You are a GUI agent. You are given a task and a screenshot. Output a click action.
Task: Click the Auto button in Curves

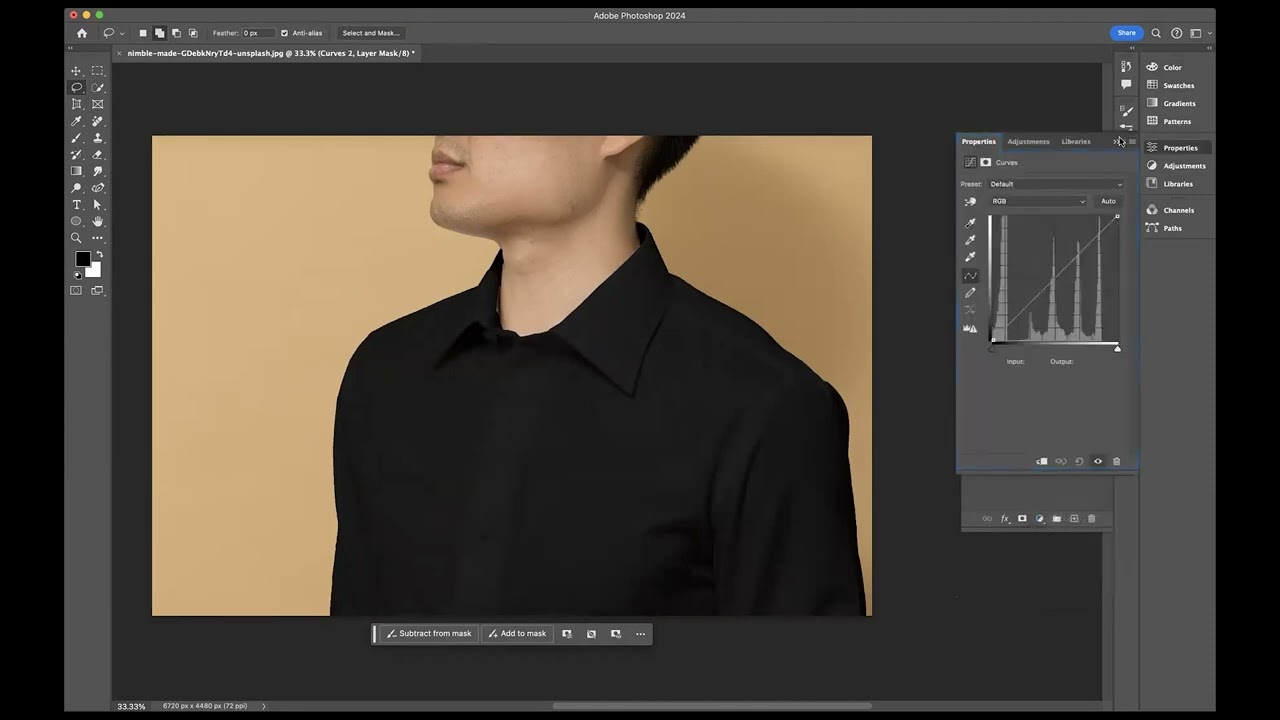[1108, 201]
